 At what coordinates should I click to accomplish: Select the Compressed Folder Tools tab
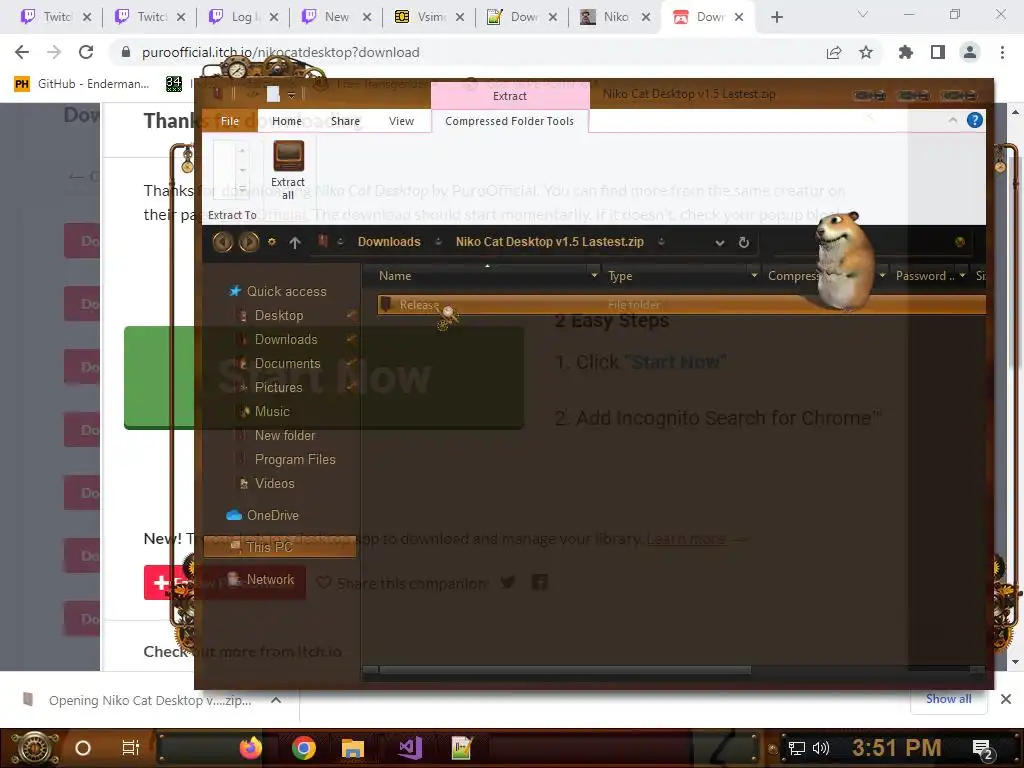509,121
